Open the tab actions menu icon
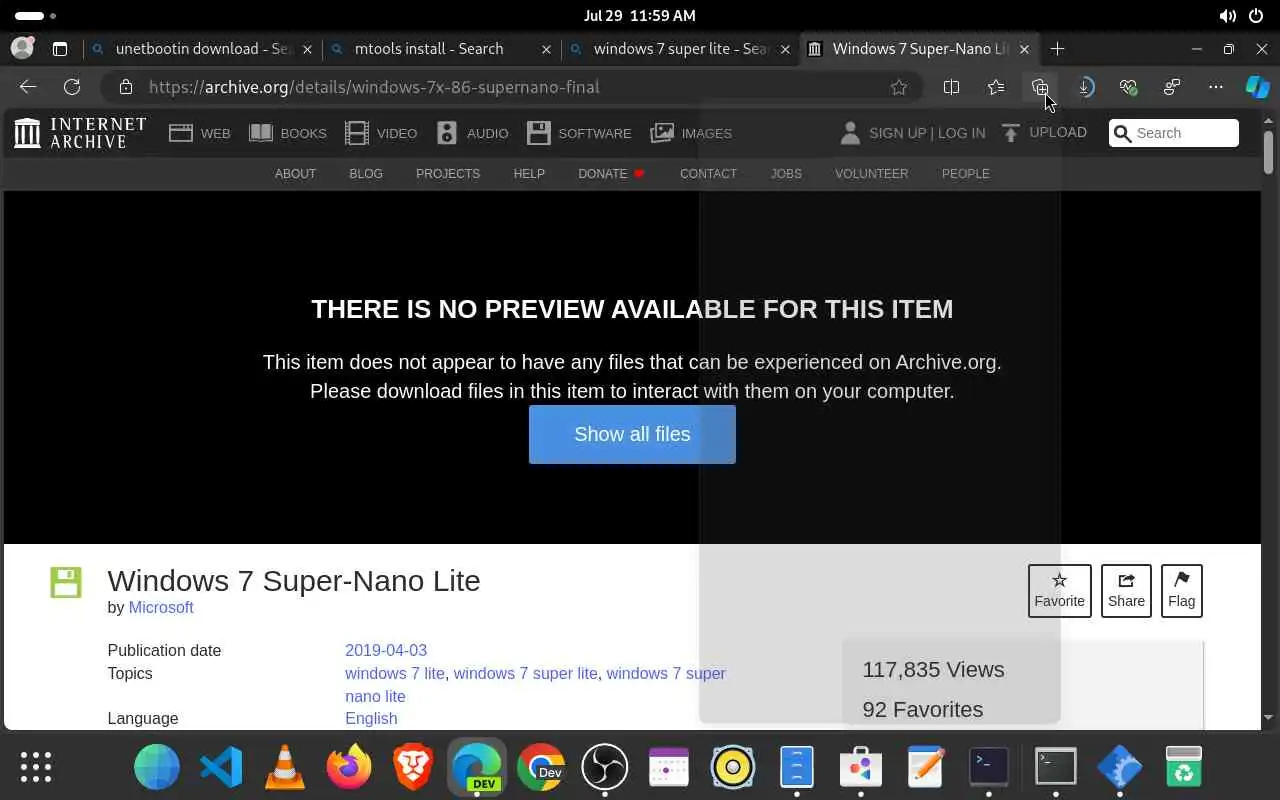 [60, 48]
